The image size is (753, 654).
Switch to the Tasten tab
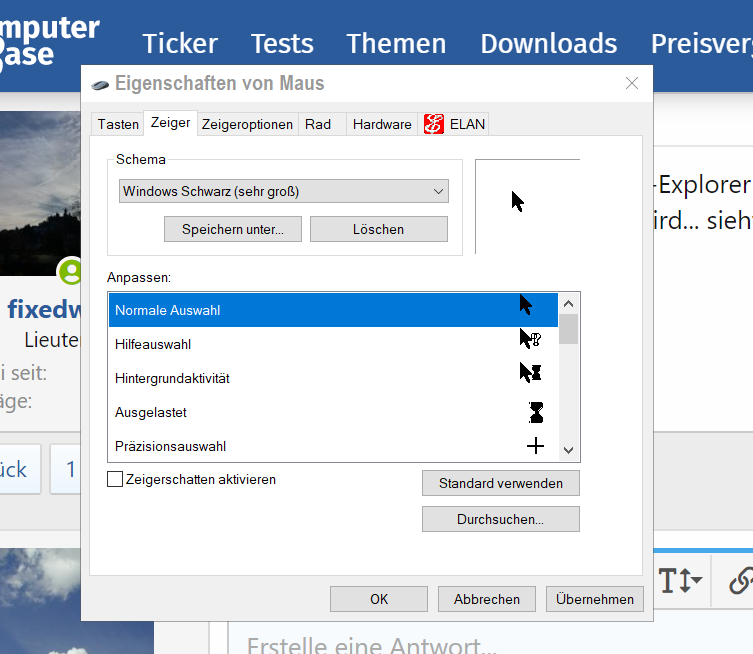click(118, 124)
